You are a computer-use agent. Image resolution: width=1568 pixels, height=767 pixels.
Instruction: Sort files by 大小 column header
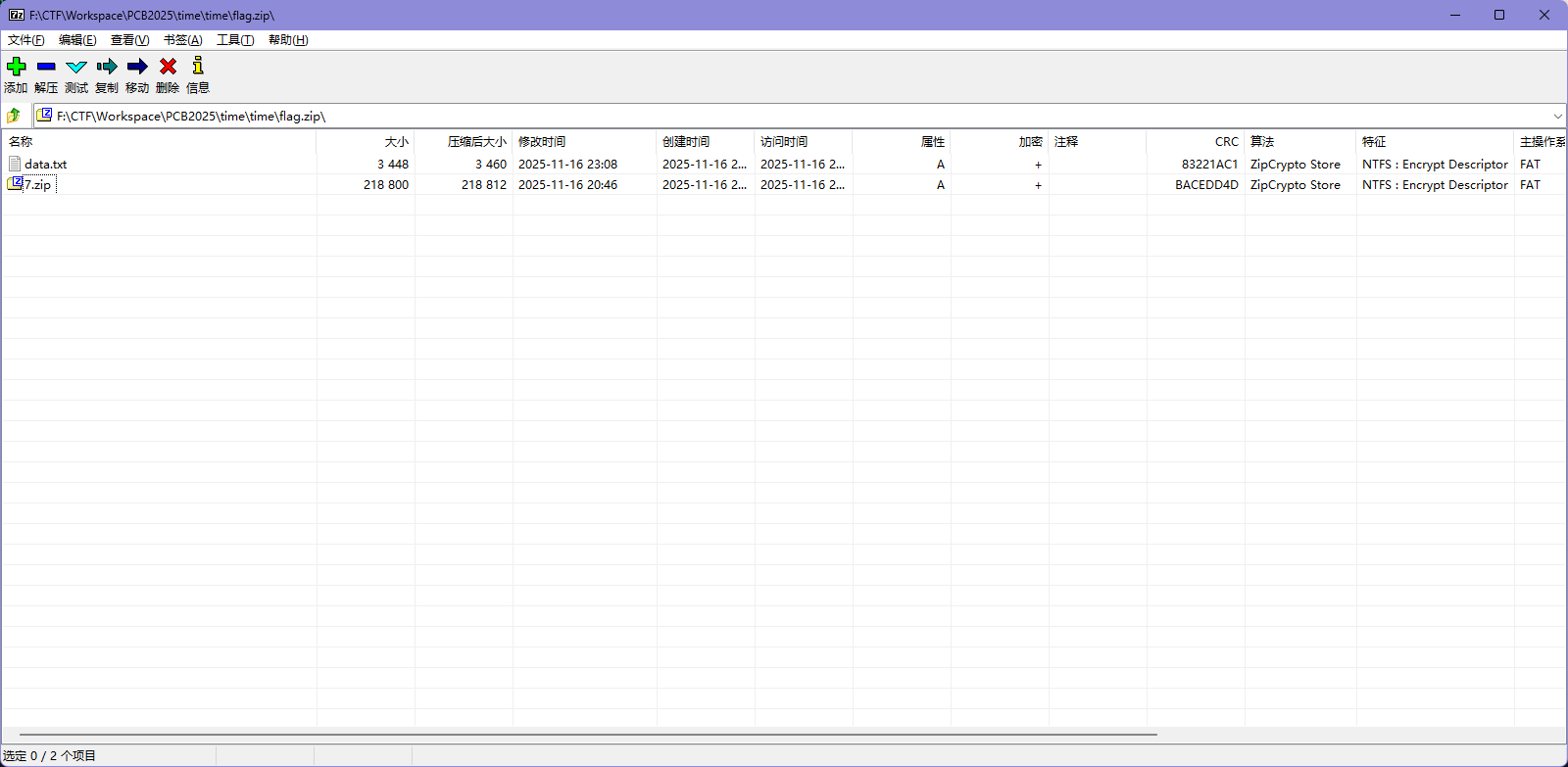point(396,142)
